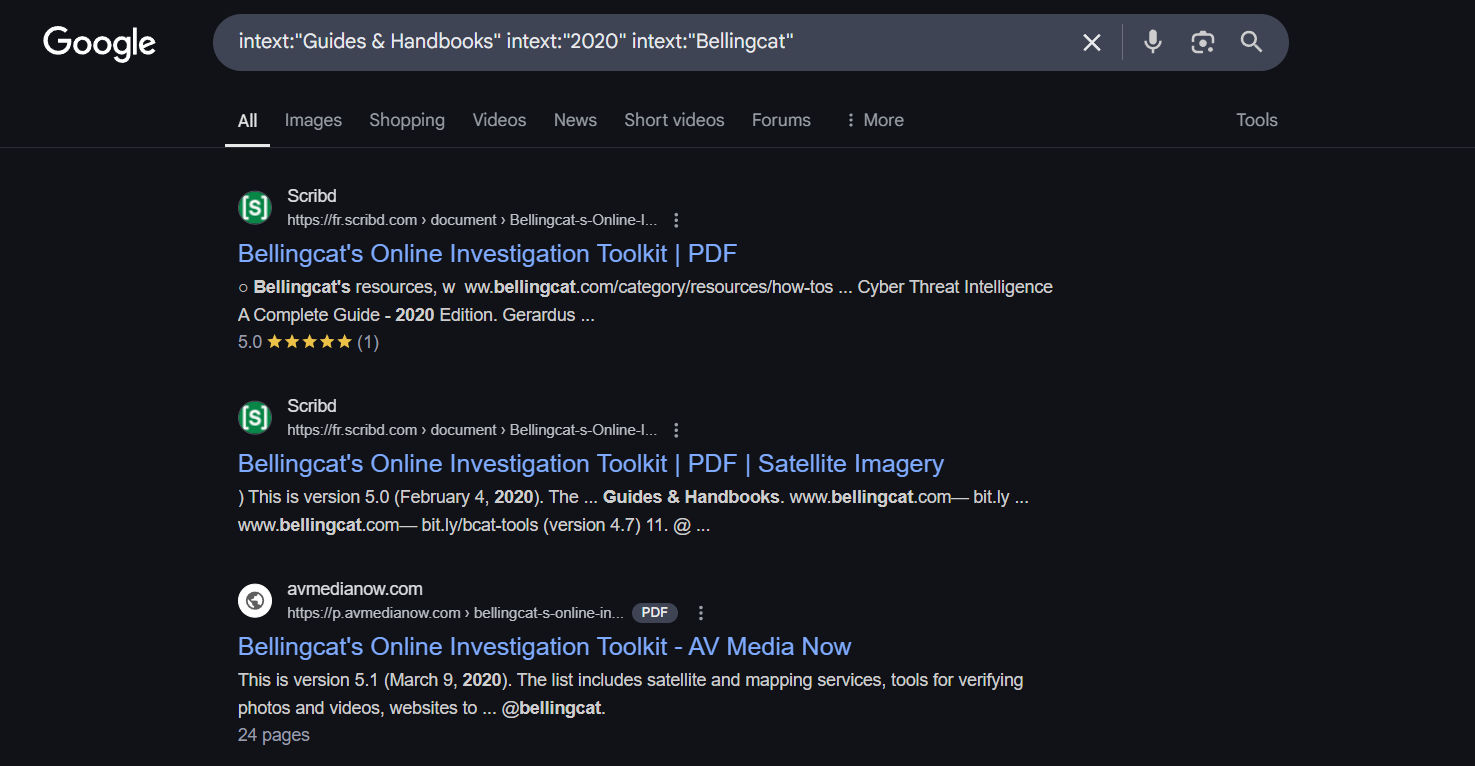Click the "24 pages" text
The image size is (1475, 766).
pos(273,735)
